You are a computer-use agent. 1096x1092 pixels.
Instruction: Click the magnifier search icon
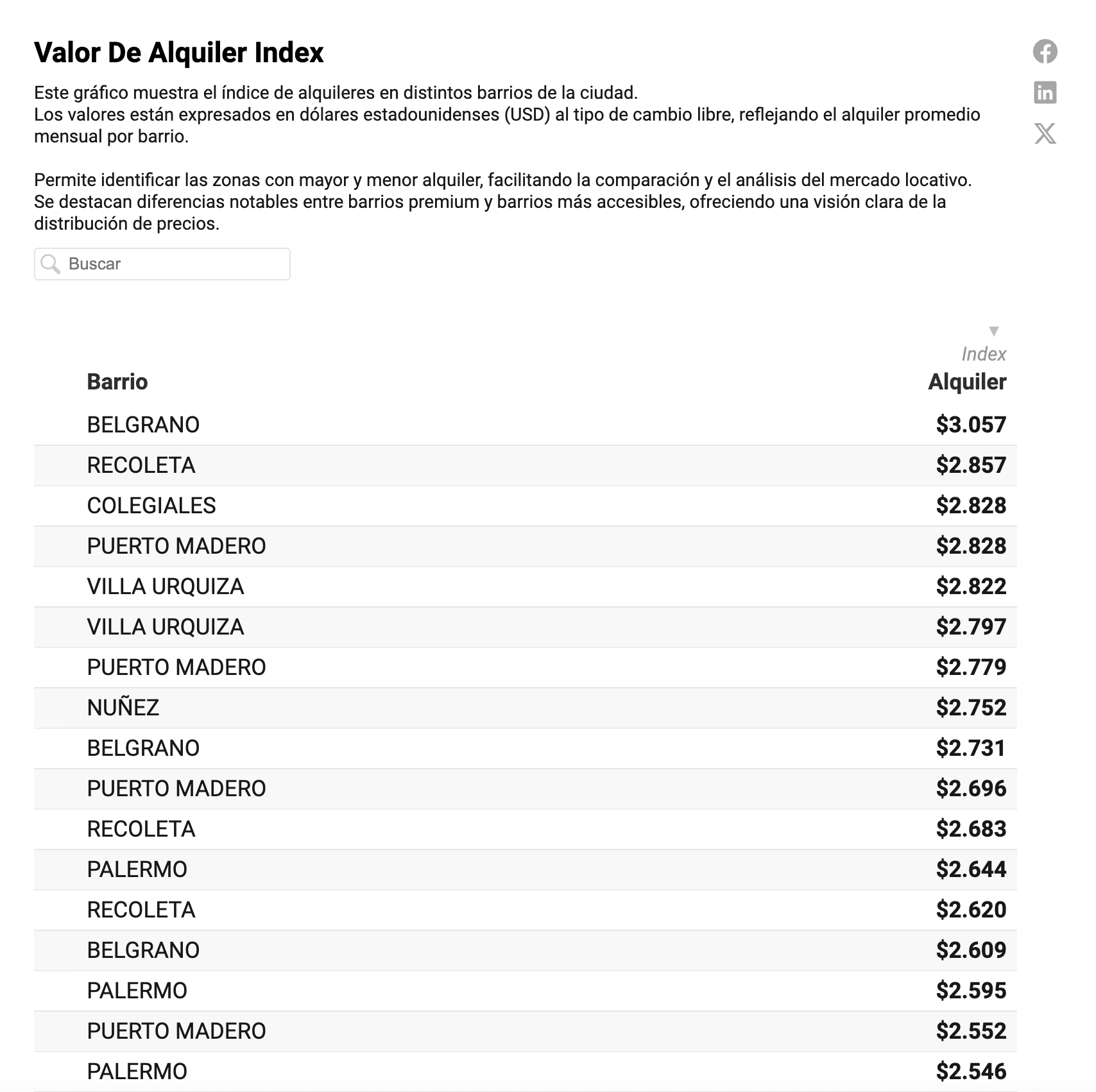pos(50,264)
